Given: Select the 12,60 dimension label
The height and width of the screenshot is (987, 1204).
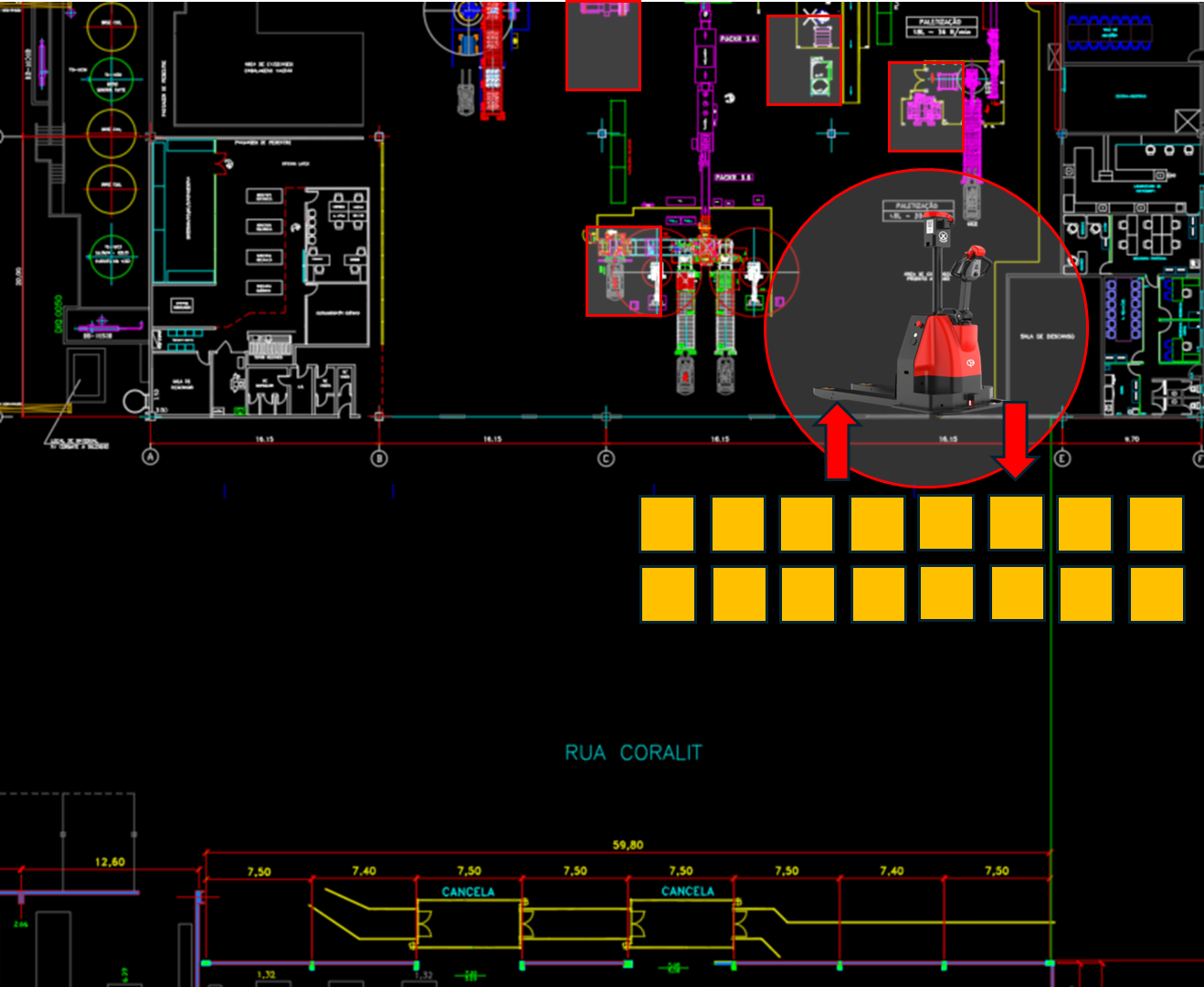Looking at the screenshot, I should point(110,862).
